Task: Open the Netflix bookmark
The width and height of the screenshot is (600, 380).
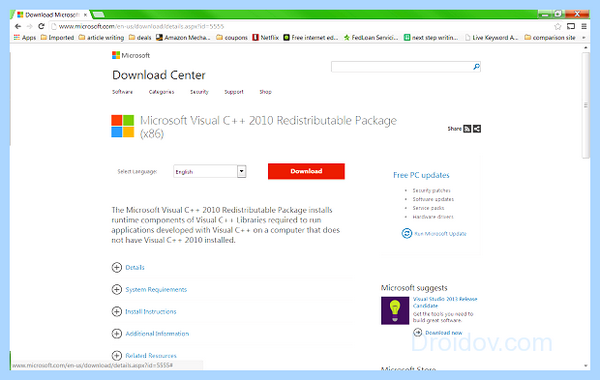Action: click(266, 38)
